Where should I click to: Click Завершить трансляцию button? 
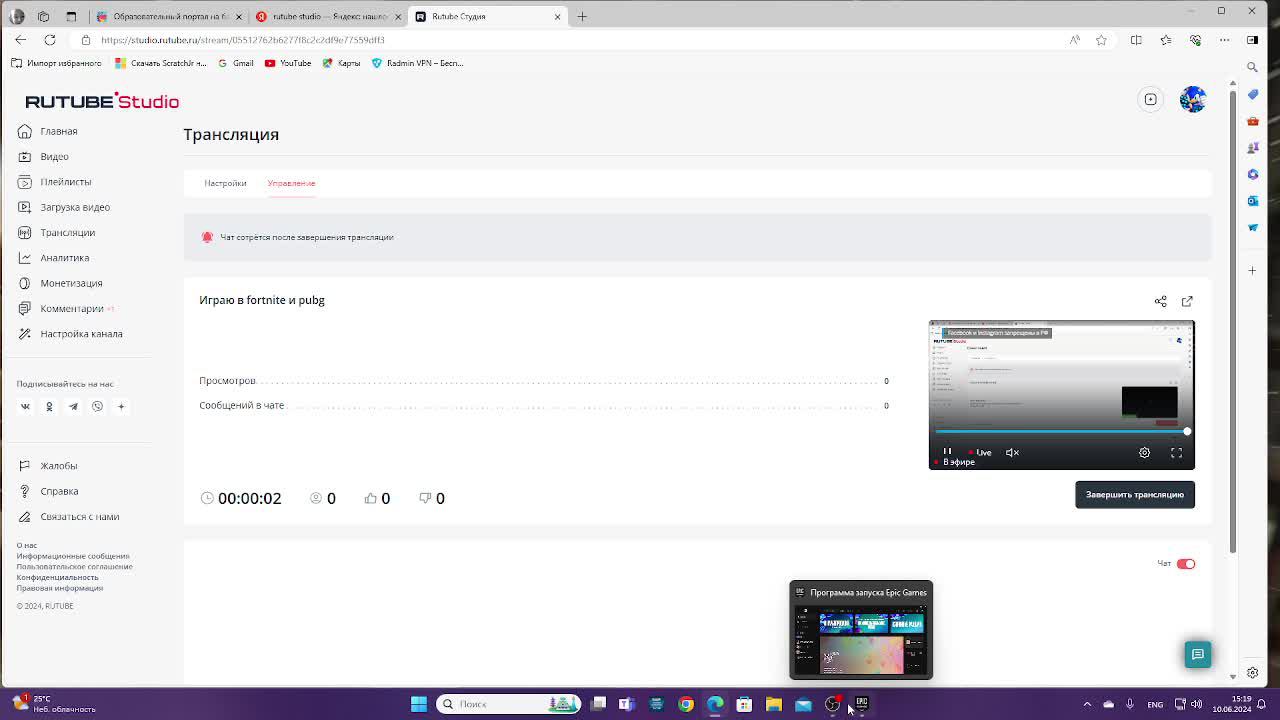[x=1134, y=495]
